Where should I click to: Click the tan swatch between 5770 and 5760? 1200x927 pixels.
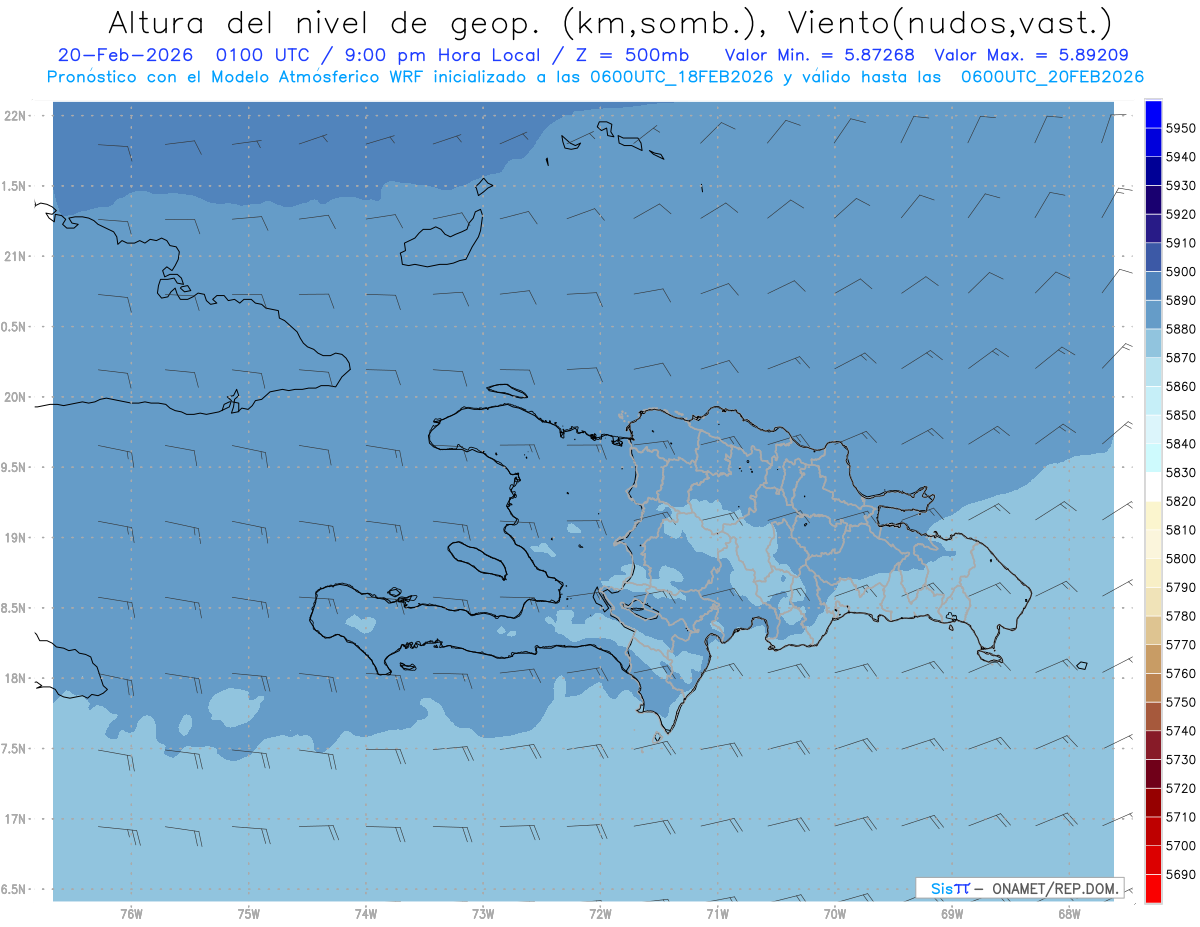pos(1153,659)
